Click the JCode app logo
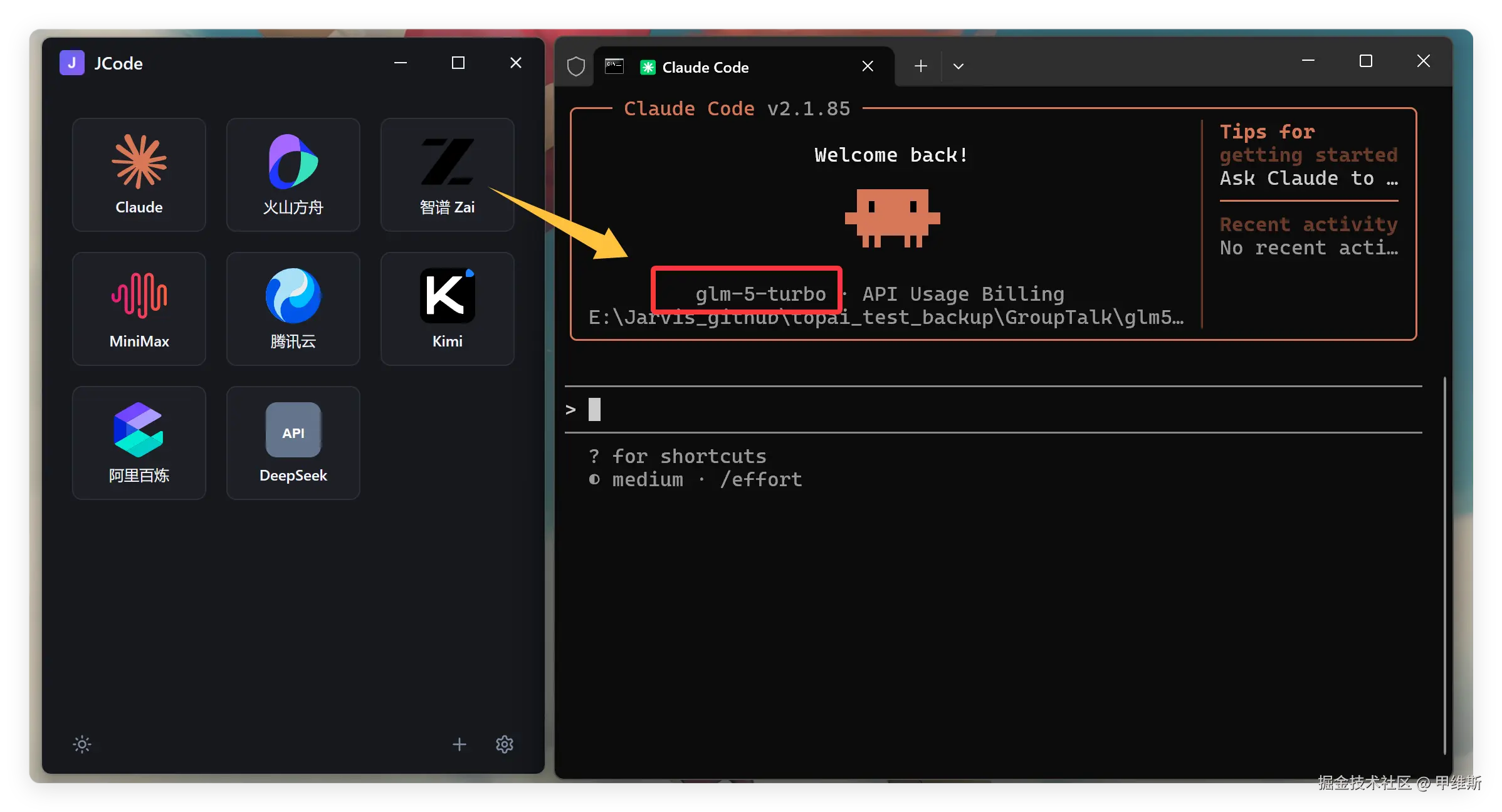Image resolution: width=1502 pixels, height=812 pixels. coord(72,63)
